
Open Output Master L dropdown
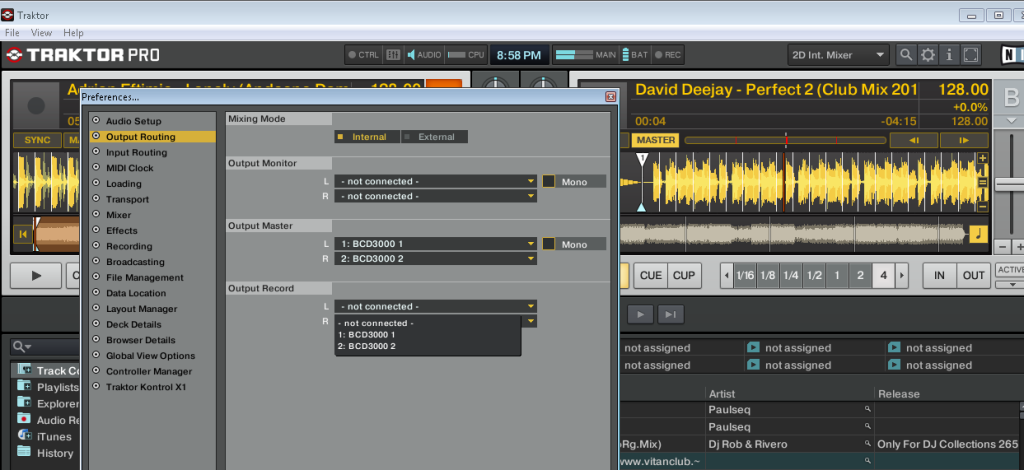coord(436,243)
